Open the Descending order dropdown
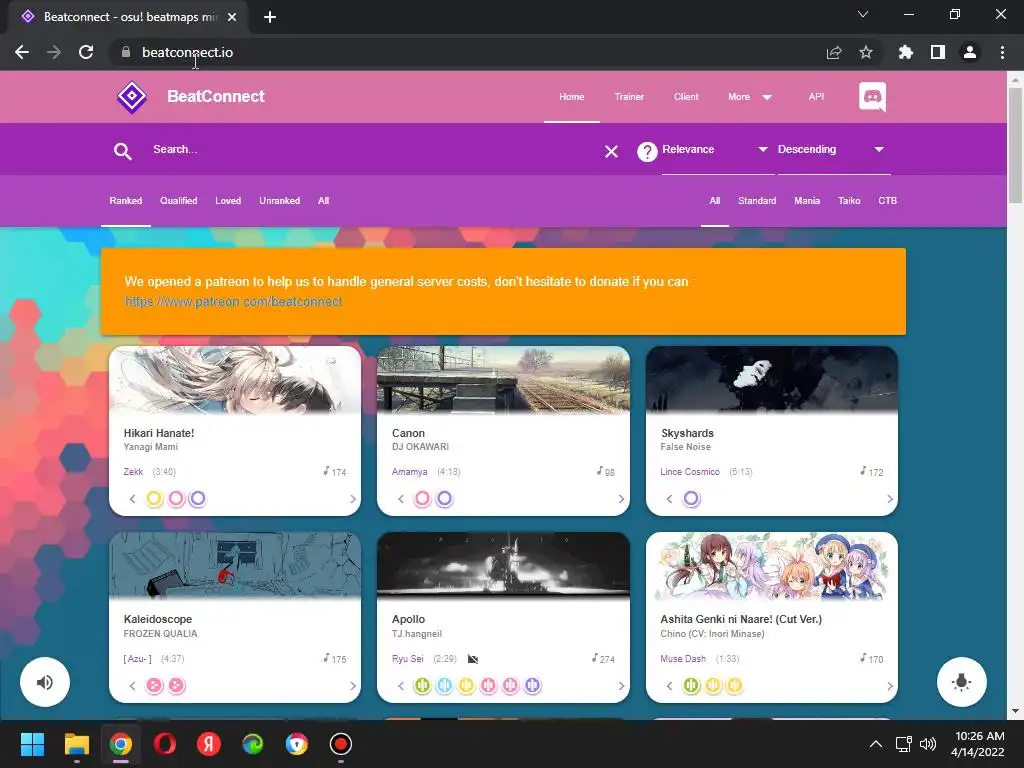 point(834,150)
